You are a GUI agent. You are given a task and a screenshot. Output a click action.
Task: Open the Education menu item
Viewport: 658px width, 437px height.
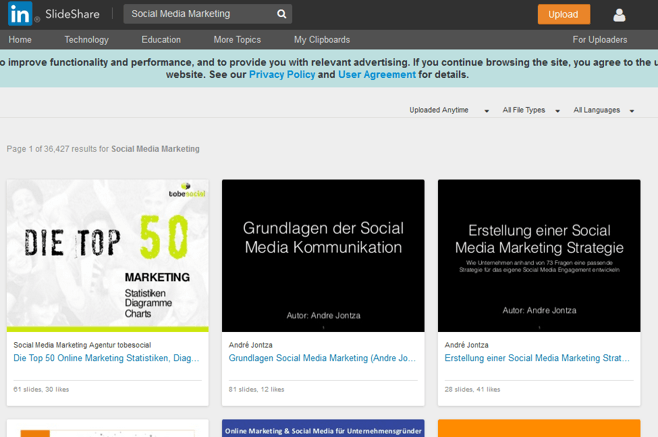[x=161, y=39]
